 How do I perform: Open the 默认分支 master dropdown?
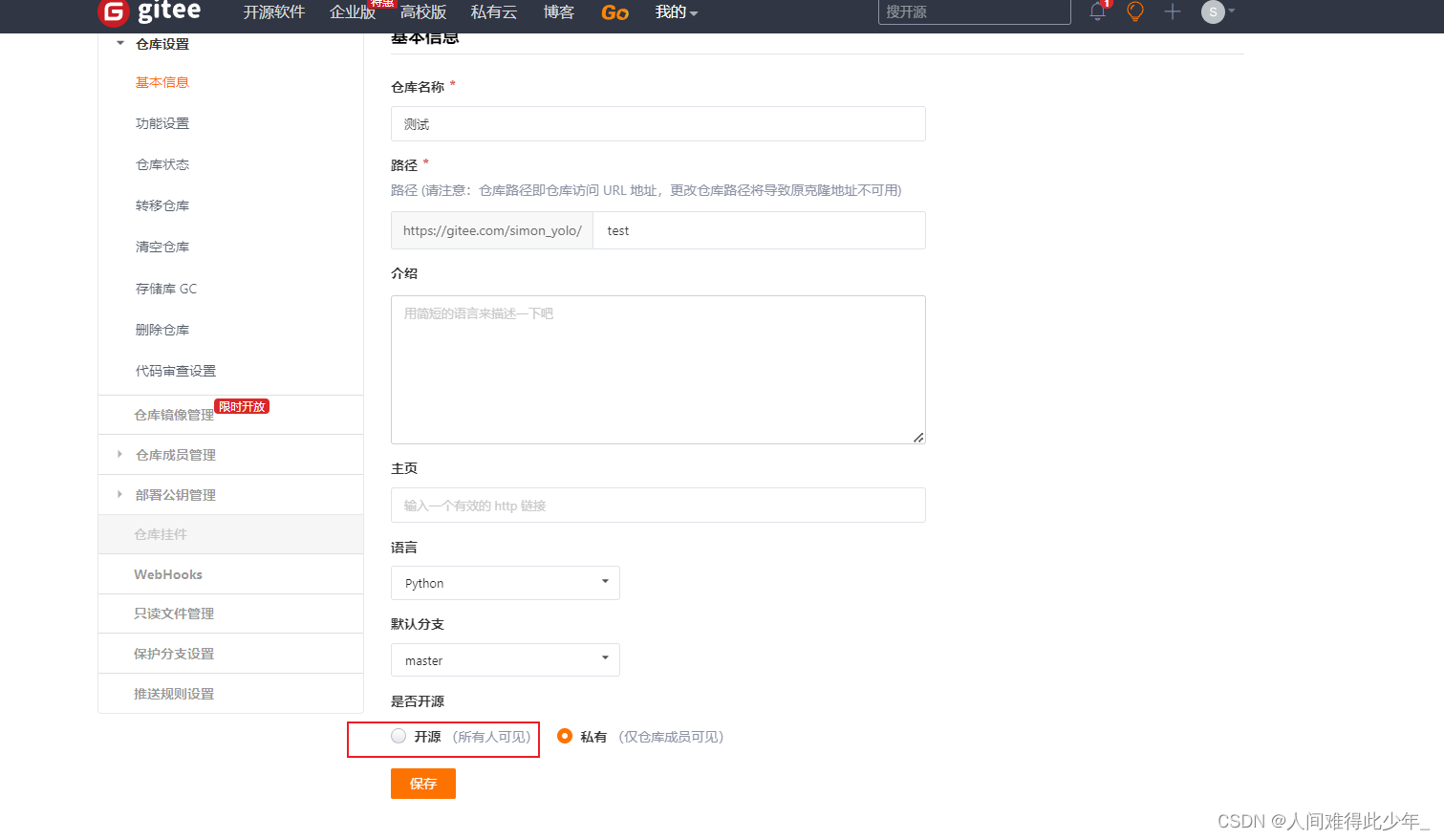(505, 660)
